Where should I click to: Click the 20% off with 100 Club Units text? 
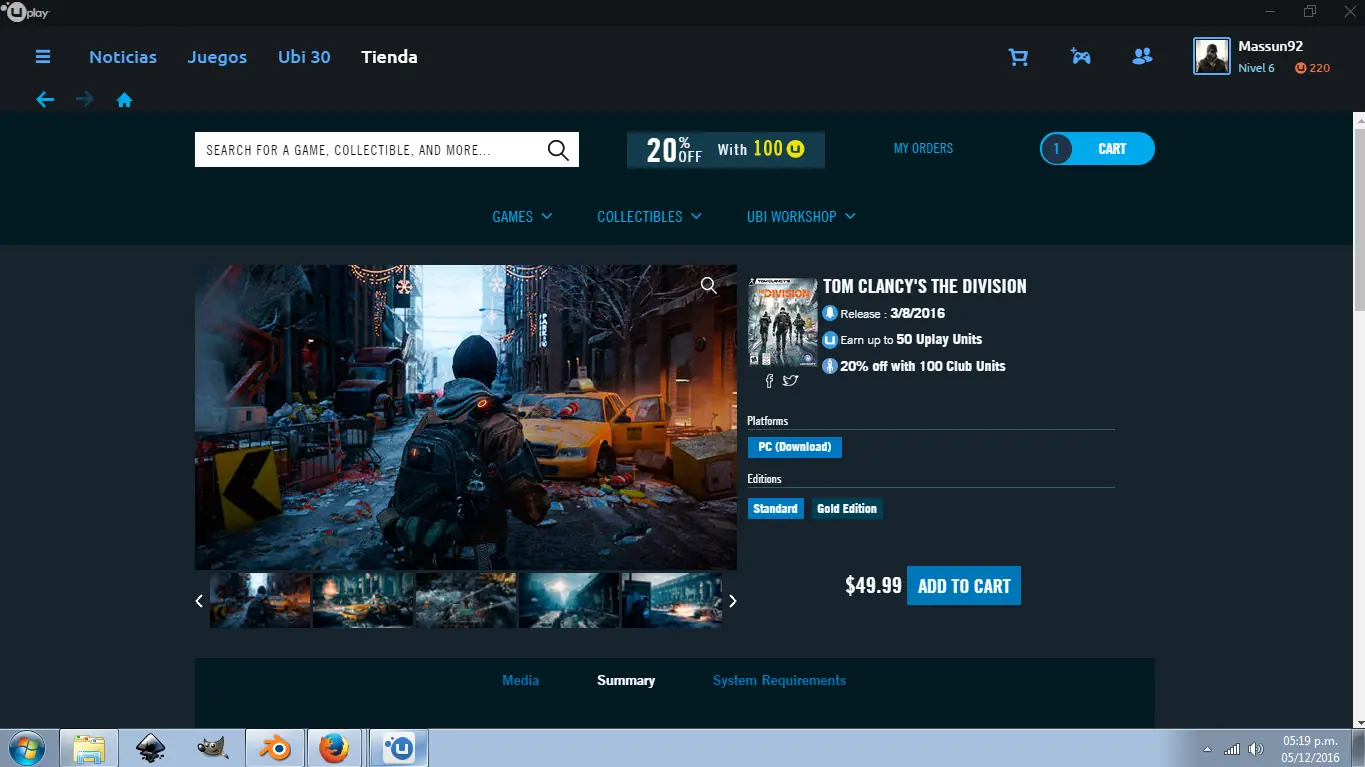coord(923,366)
